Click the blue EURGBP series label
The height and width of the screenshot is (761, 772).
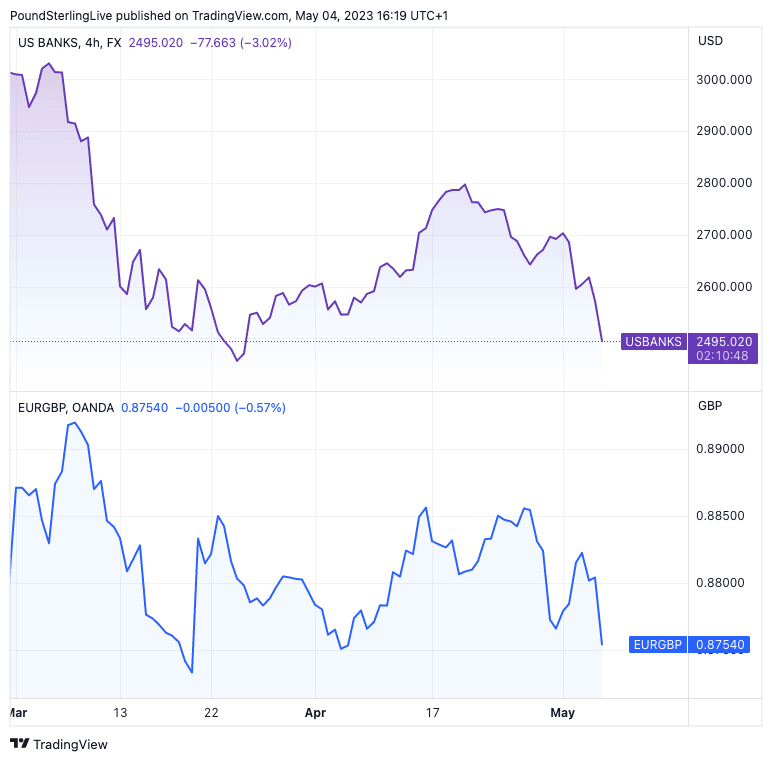[x=658, y=645]
